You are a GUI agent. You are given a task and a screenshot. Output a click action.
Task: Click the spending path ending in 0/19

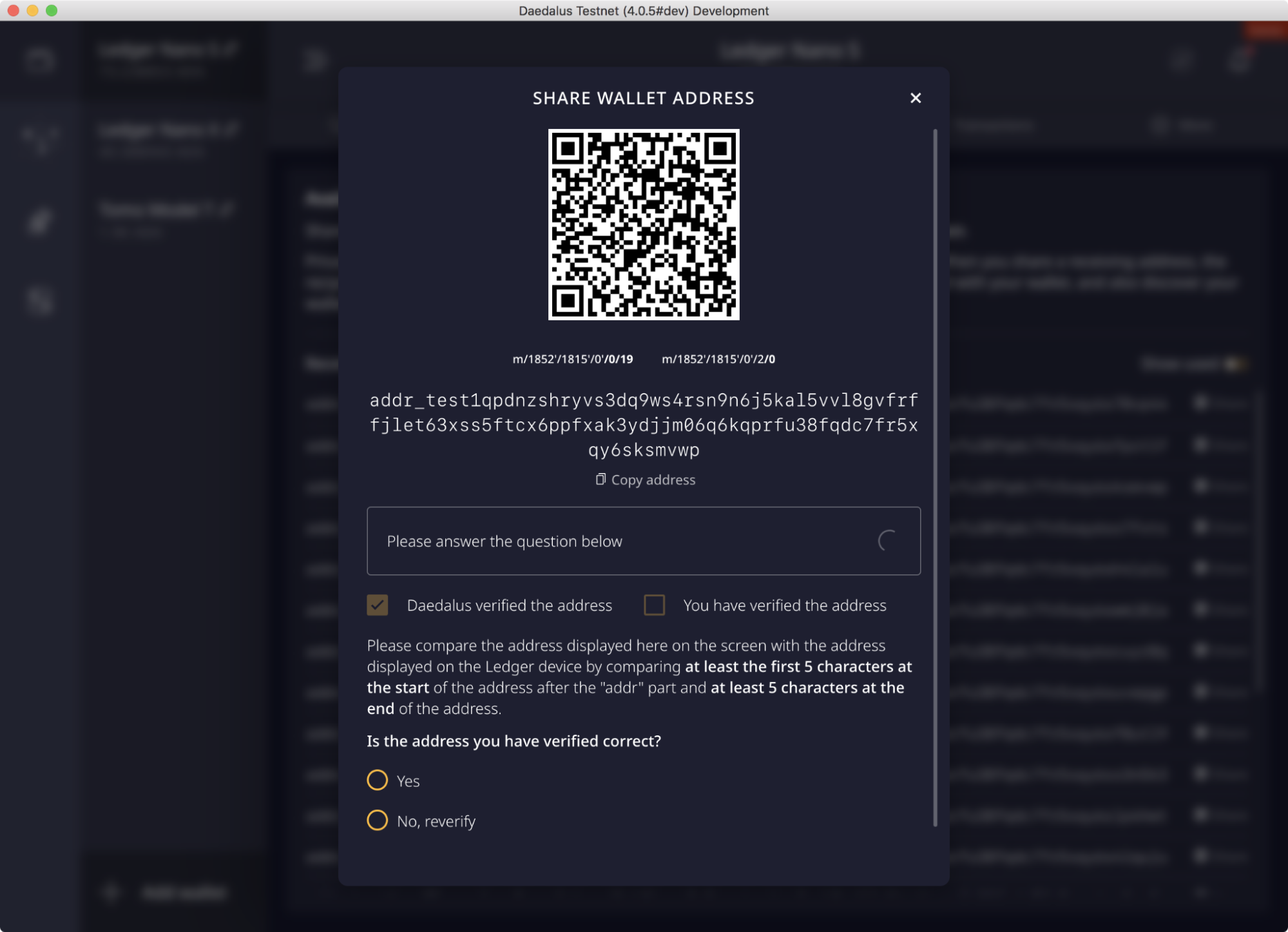pos(572,359)
